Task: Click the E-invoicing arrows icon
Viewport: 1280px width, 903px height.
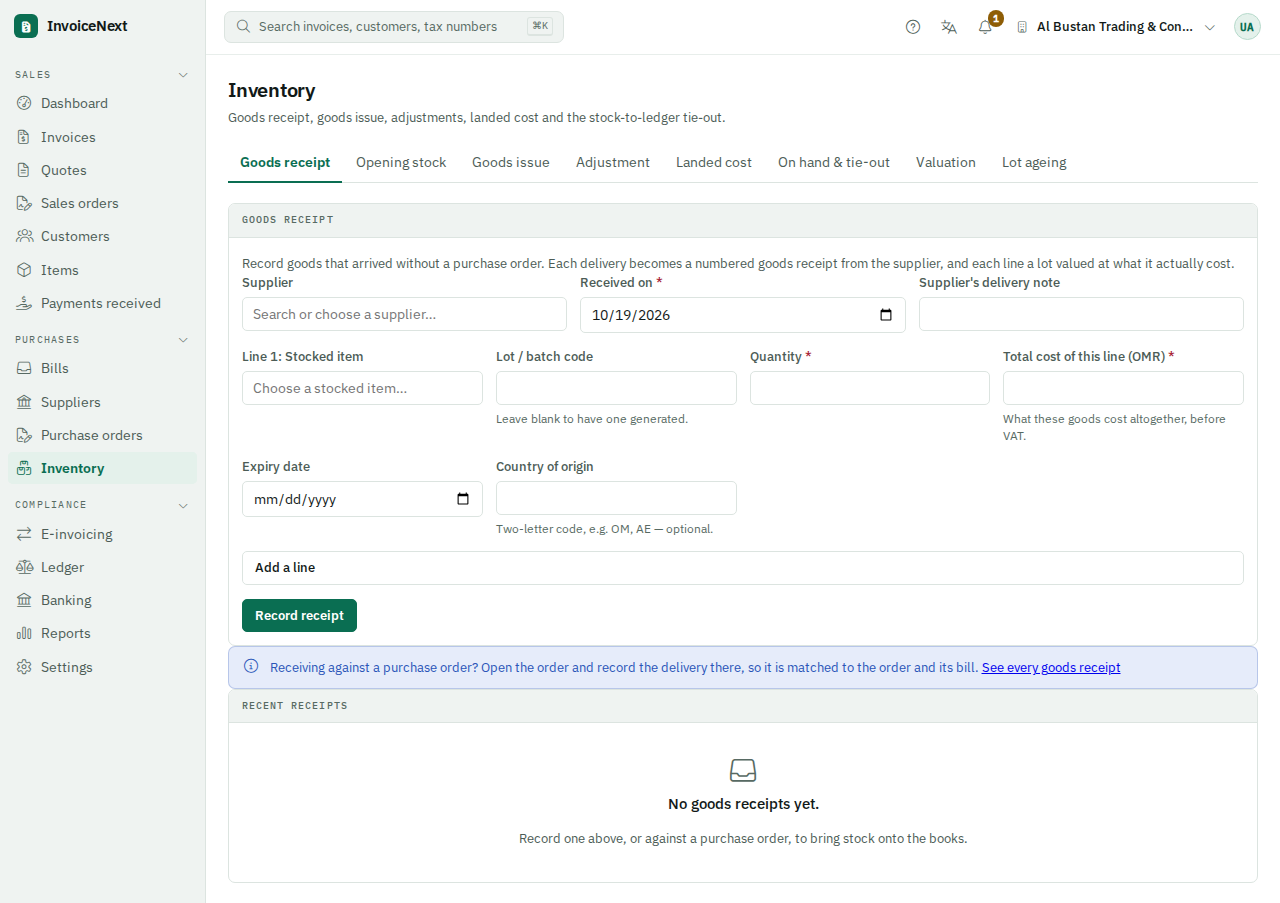Action: [x=24, y=534]
